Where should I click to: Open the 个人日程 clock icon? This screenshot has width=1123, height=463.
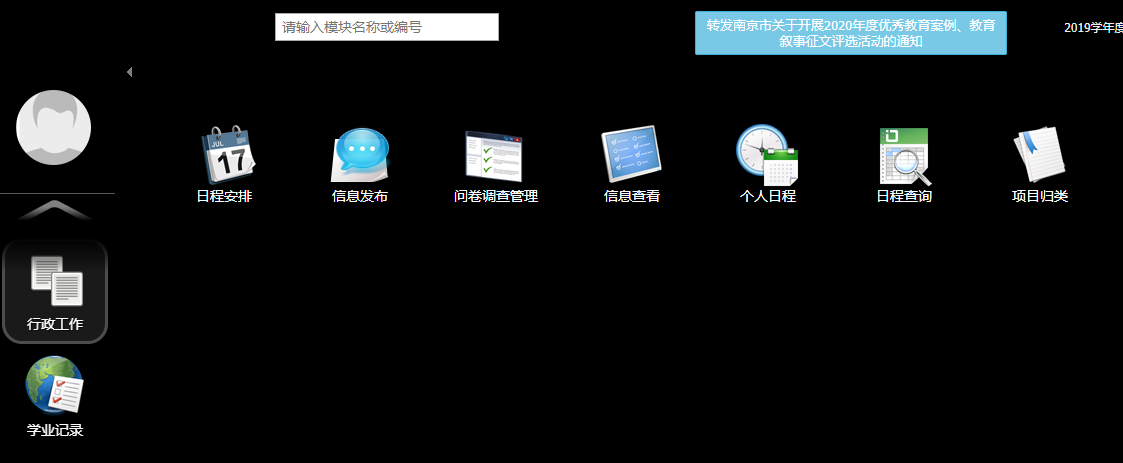click(x=766, y=155)
